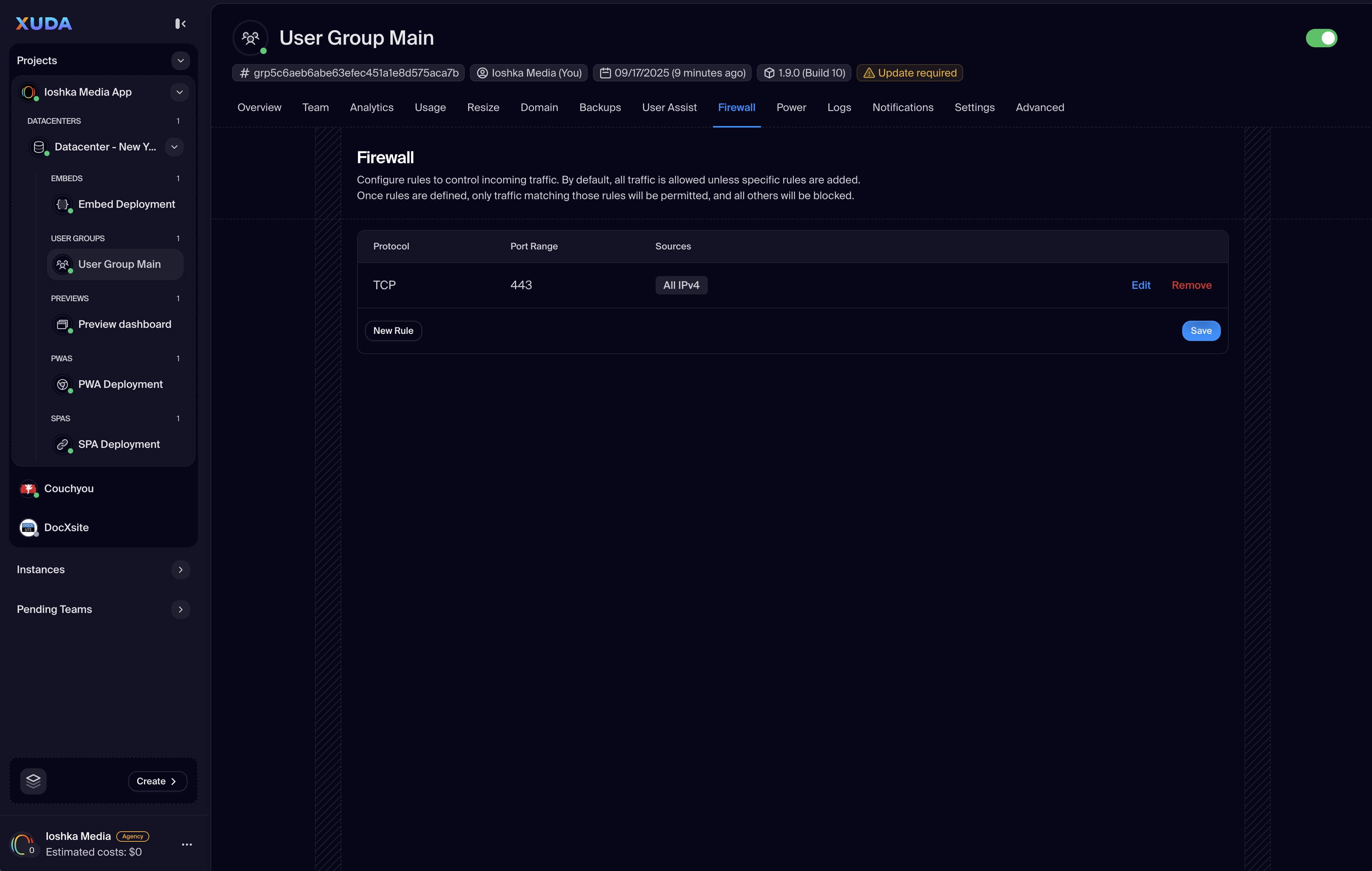Collapse the Datacenter - New York tree
Screen dimensions: 1372x871
click(174, 147)
